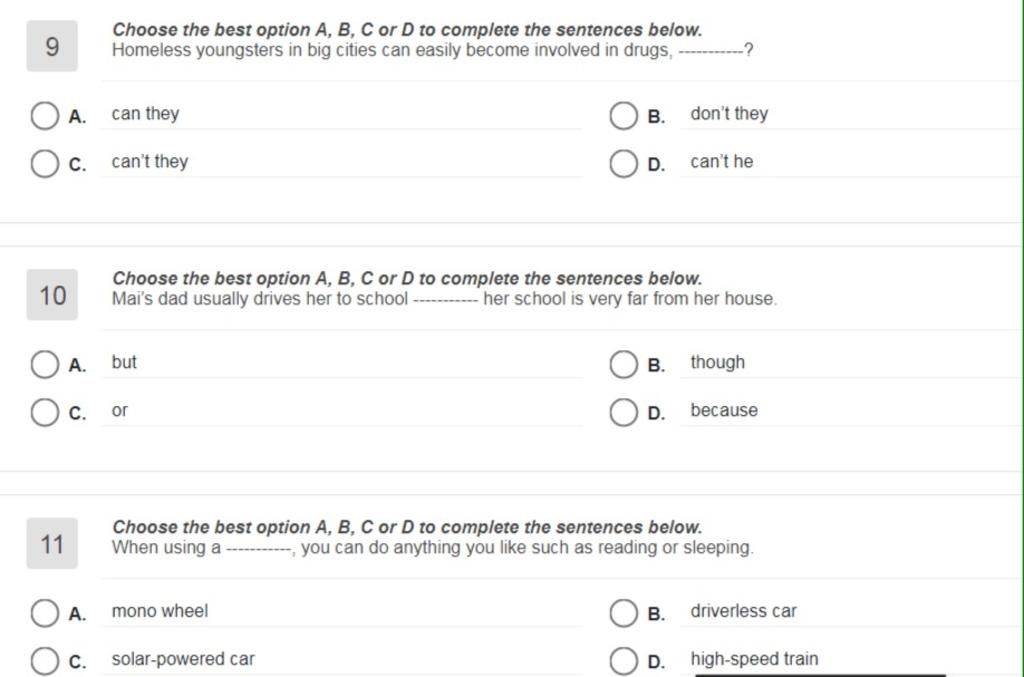Click the question number 10 badge

52,295
